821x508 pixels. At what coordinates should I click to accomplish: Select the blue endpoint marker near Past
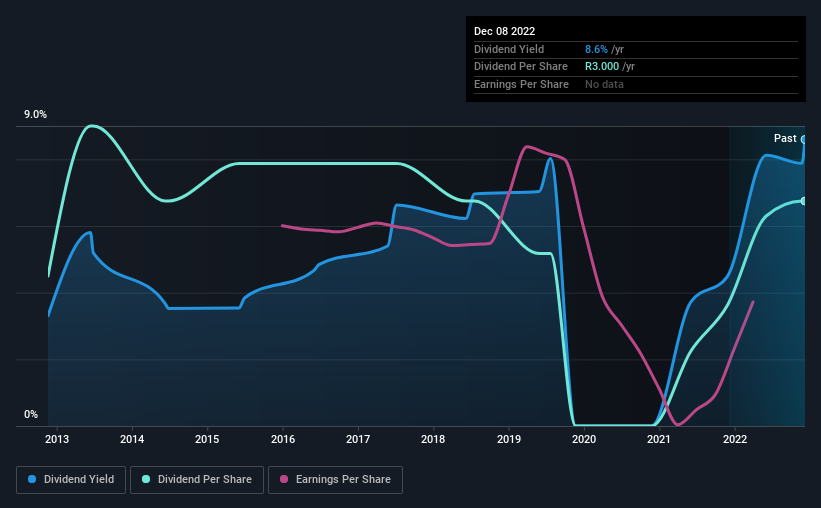point(804,140)
